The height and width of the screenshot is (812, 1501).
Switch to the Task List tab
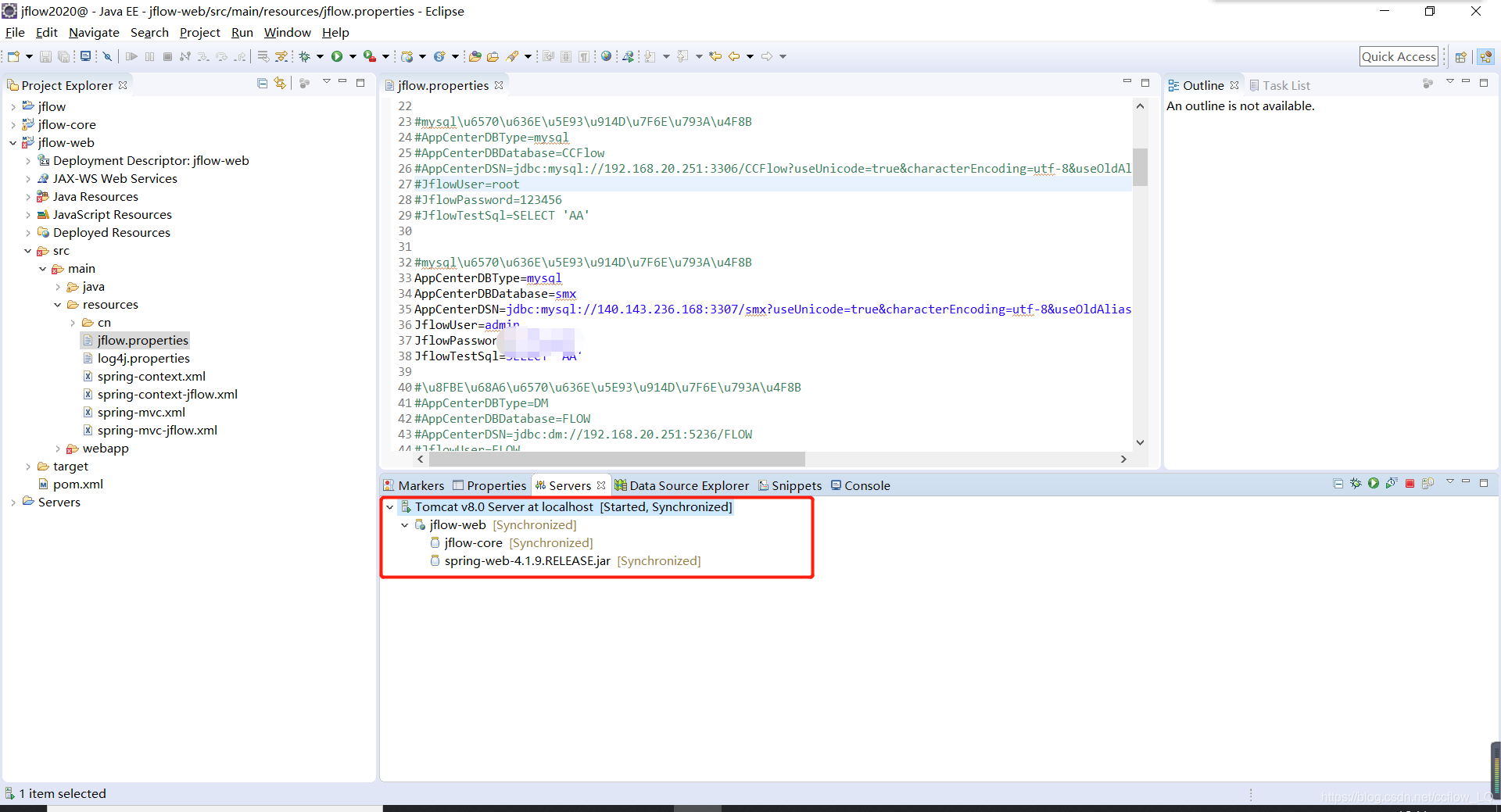click(x=1279, y=85)
